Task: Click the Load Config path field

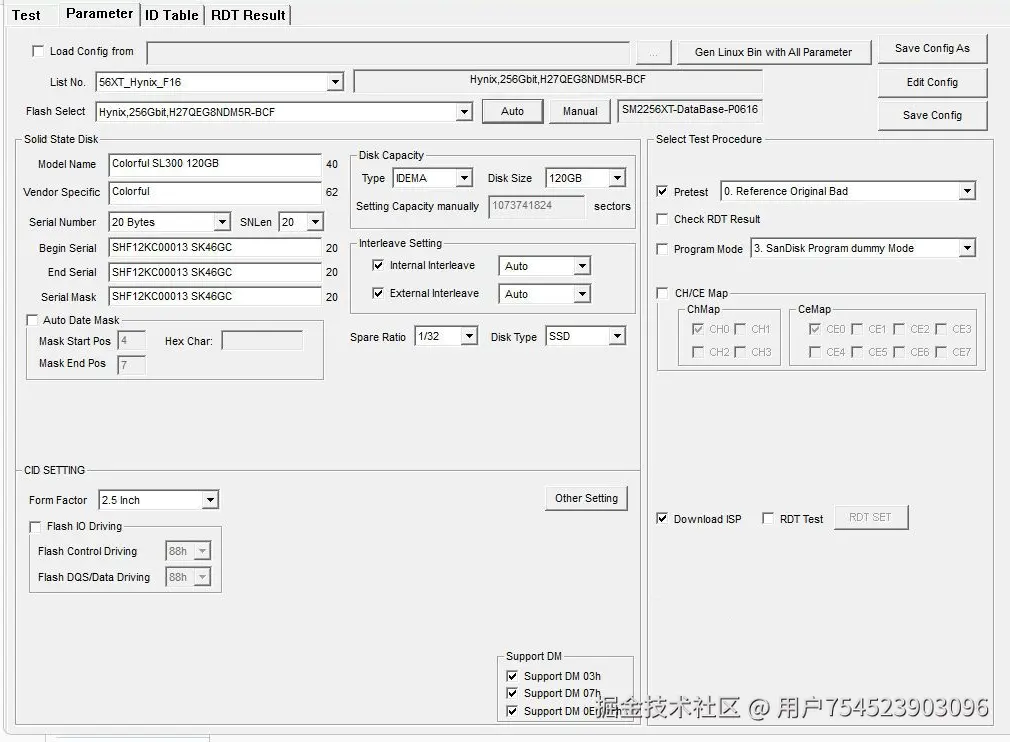Action: 388,53
